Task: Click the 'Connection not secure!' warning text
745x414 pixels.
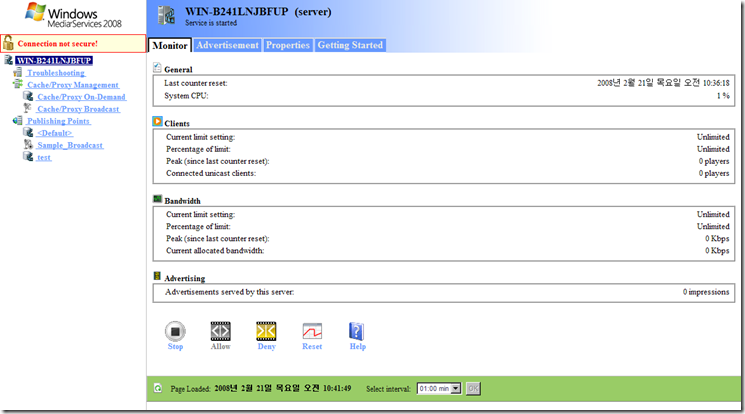Action: [x=57, y=43]
